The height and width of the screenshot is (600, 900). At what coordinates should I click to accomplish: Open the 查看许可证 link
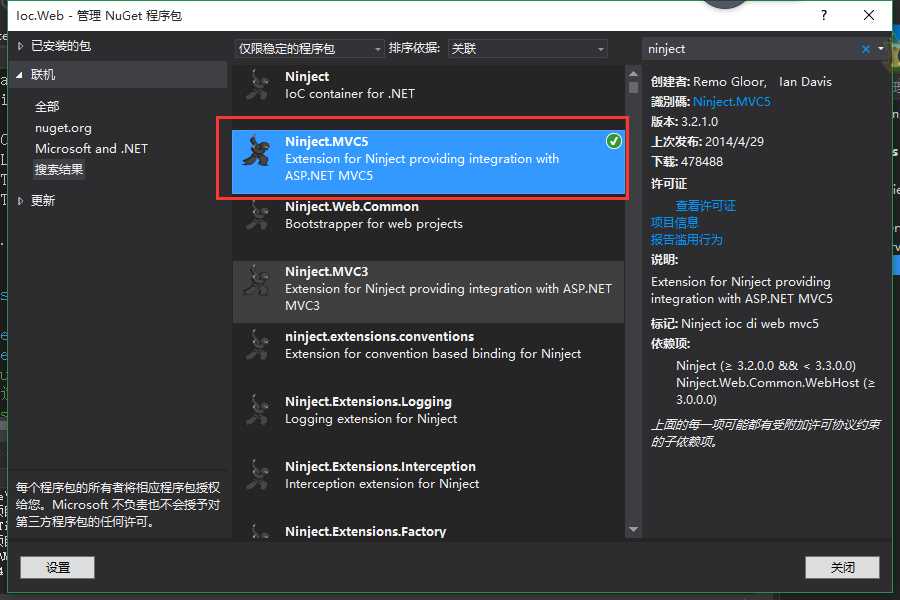point(705,206)
